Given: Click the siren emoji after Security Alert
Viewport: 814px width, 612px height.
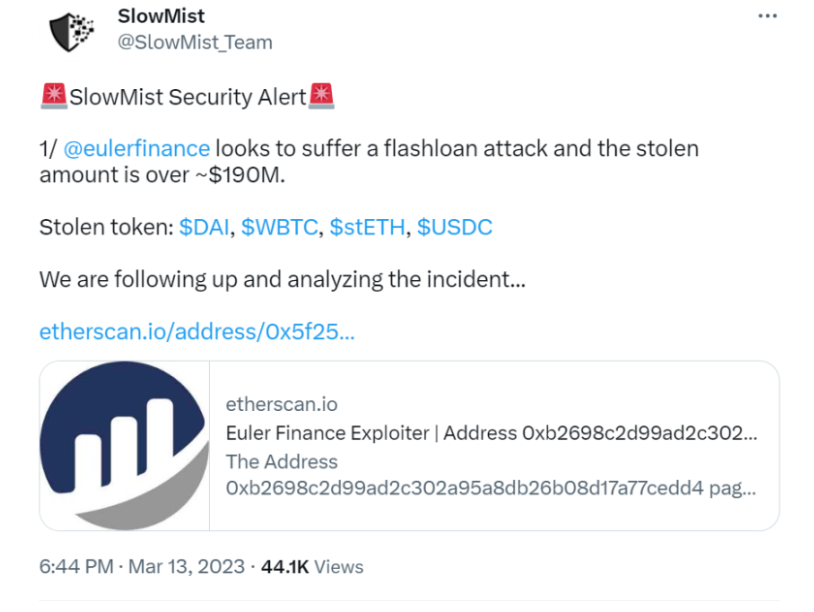Looking at the screenshot, I should pyautogui.click(x=321, y=96).
